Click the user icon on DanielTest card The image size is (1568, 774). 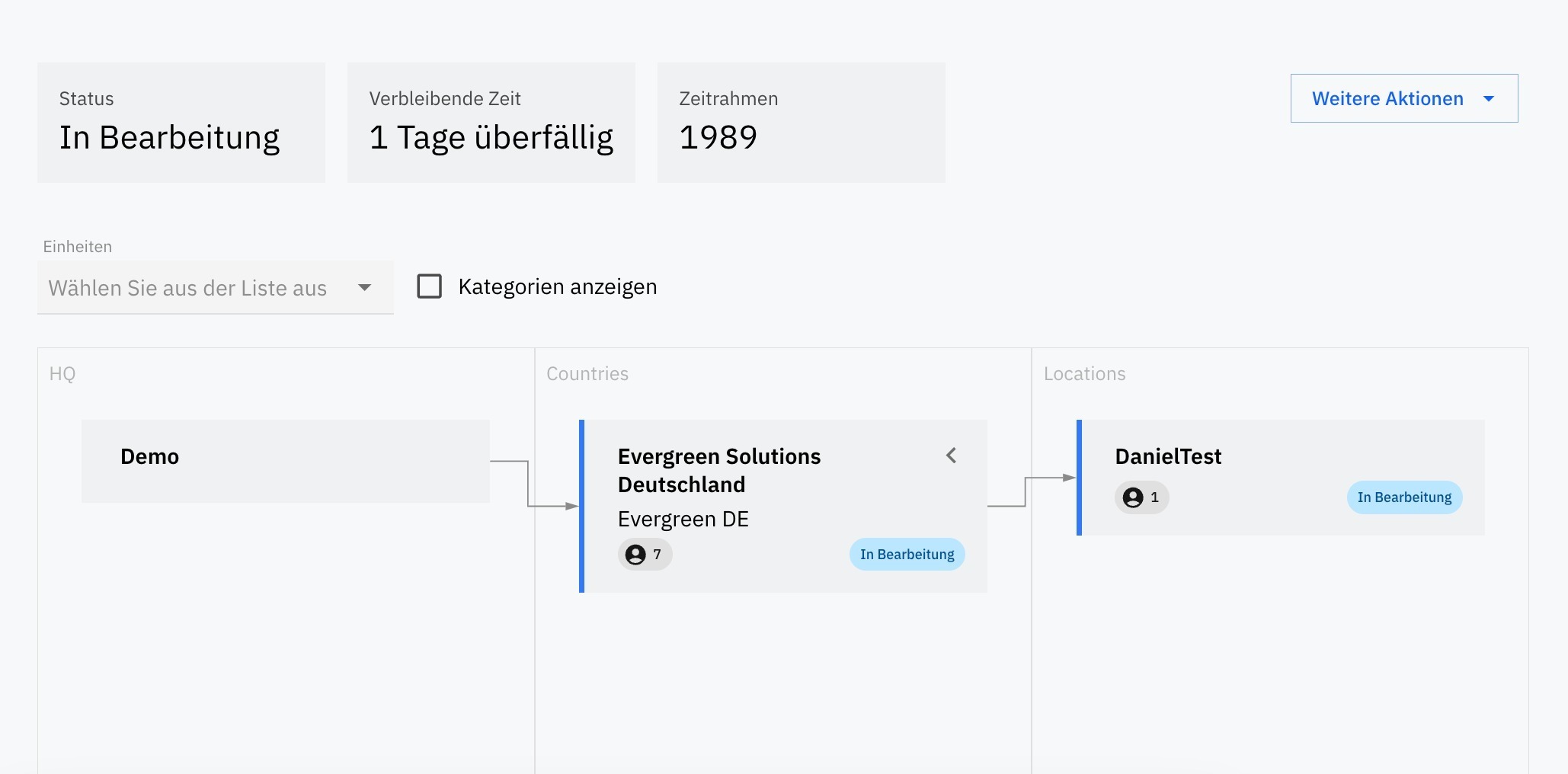tap(1133, 497)
